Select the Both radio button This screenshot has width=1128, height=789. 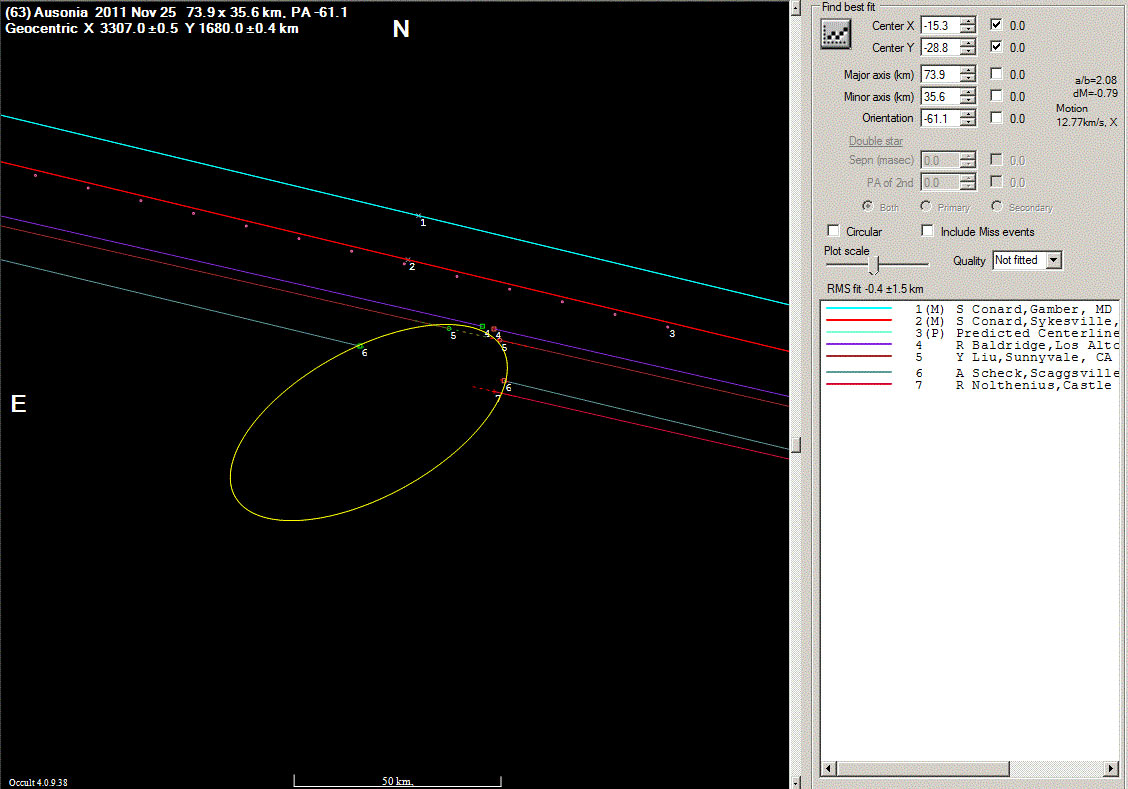coord(868,206)
